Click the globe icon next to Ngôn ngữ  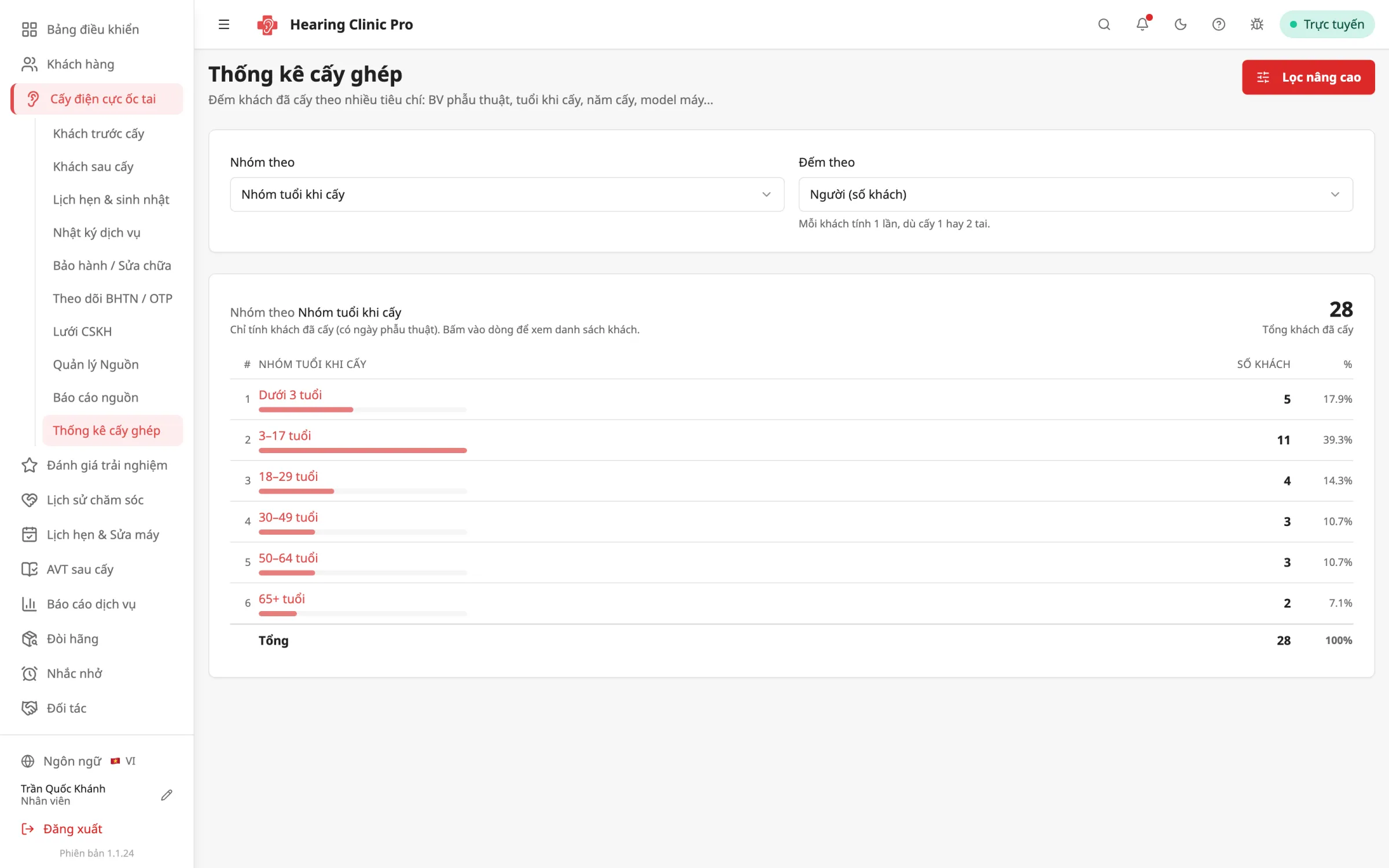pos(28,761)
